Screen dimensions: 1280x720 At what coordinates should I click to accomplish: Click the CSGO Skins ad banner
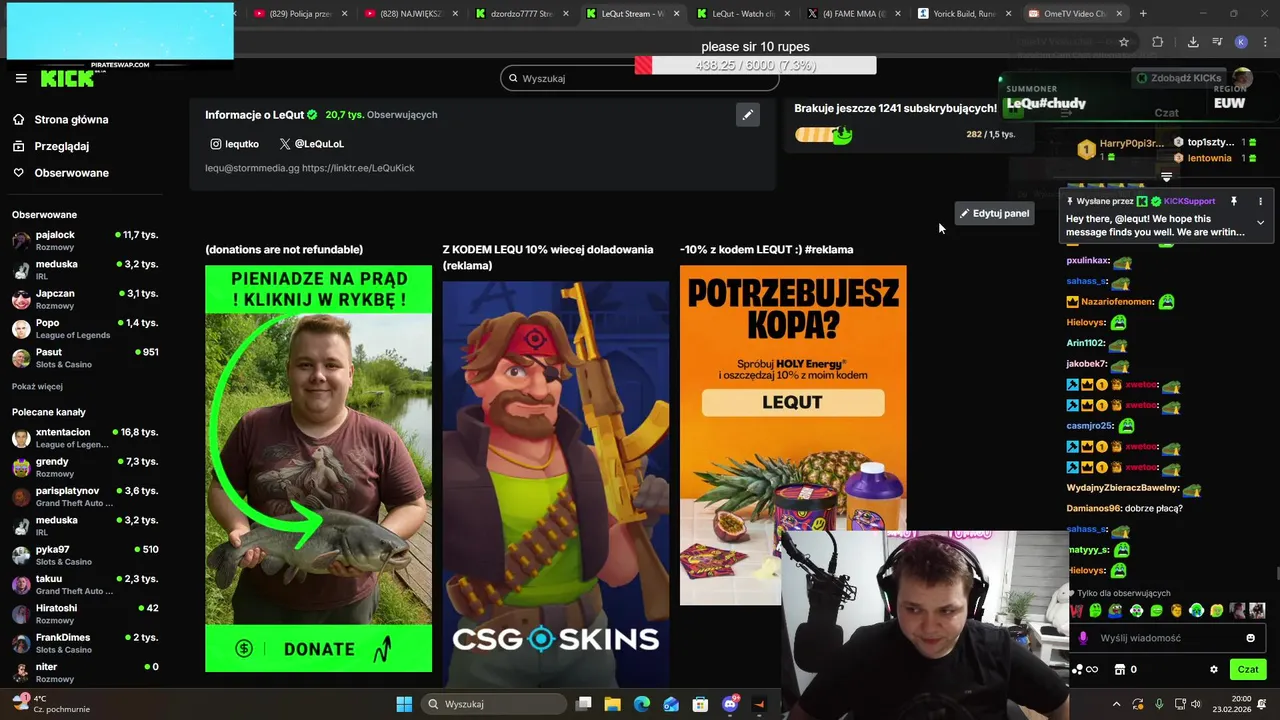(x=556, y=484)
